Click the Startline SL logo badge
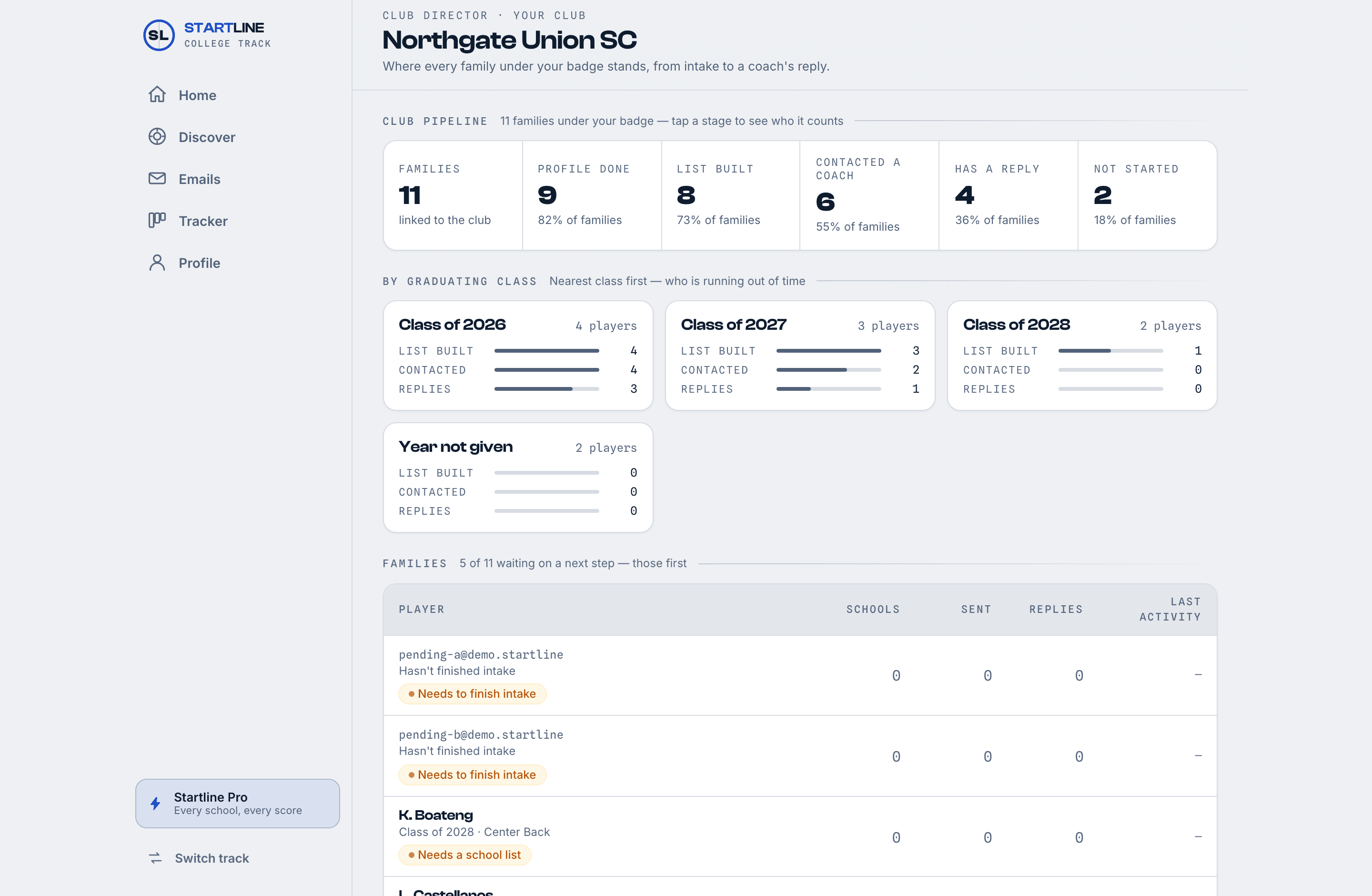This screenshot has height=896, width=1372. (159, 35)
